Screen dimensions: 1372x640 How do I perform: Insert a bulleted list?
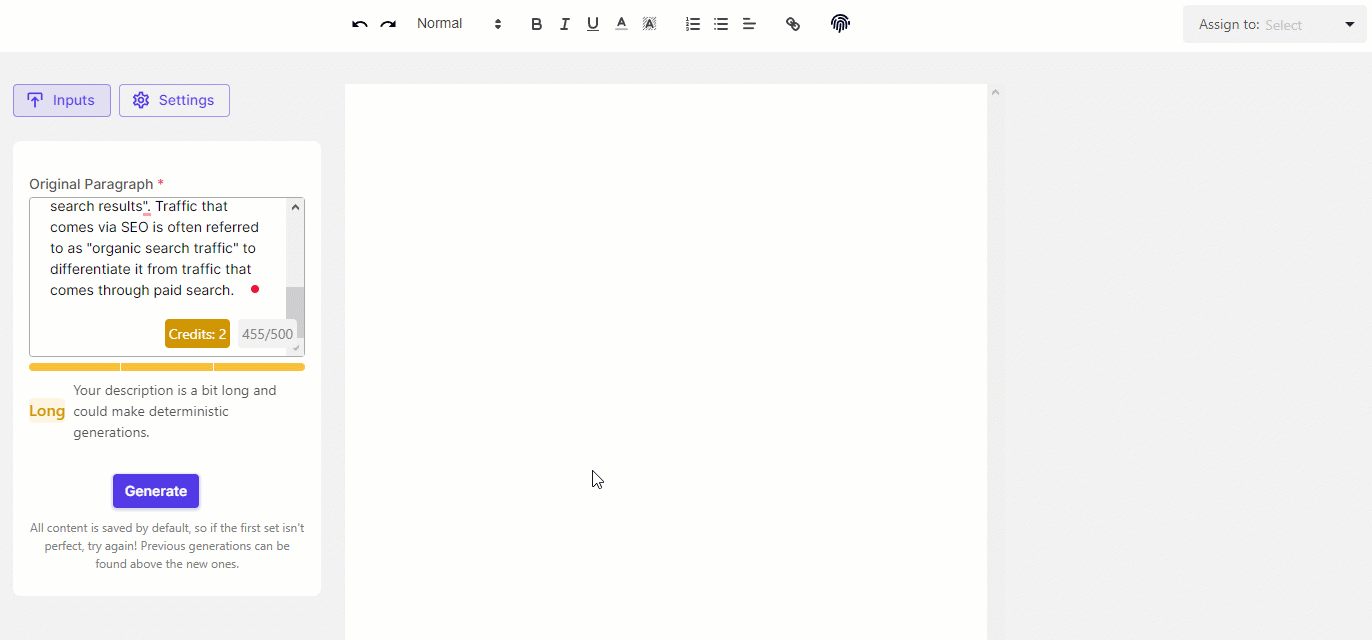(721, 24)
